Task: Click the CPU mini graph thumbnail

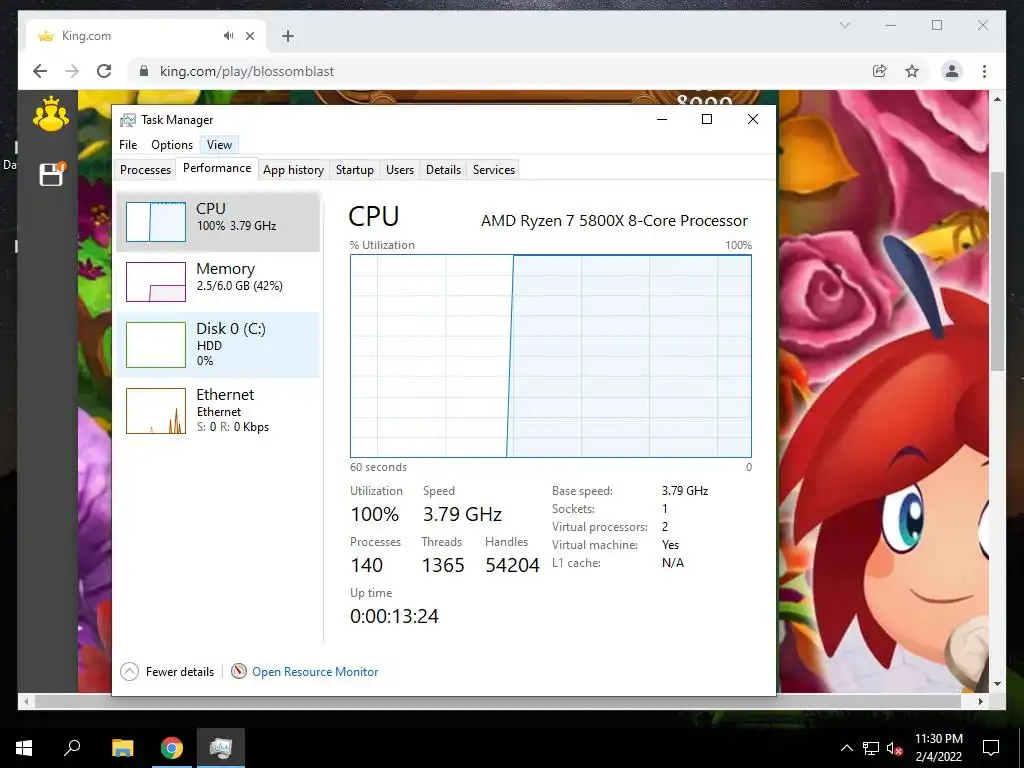Action: (156, 222)
